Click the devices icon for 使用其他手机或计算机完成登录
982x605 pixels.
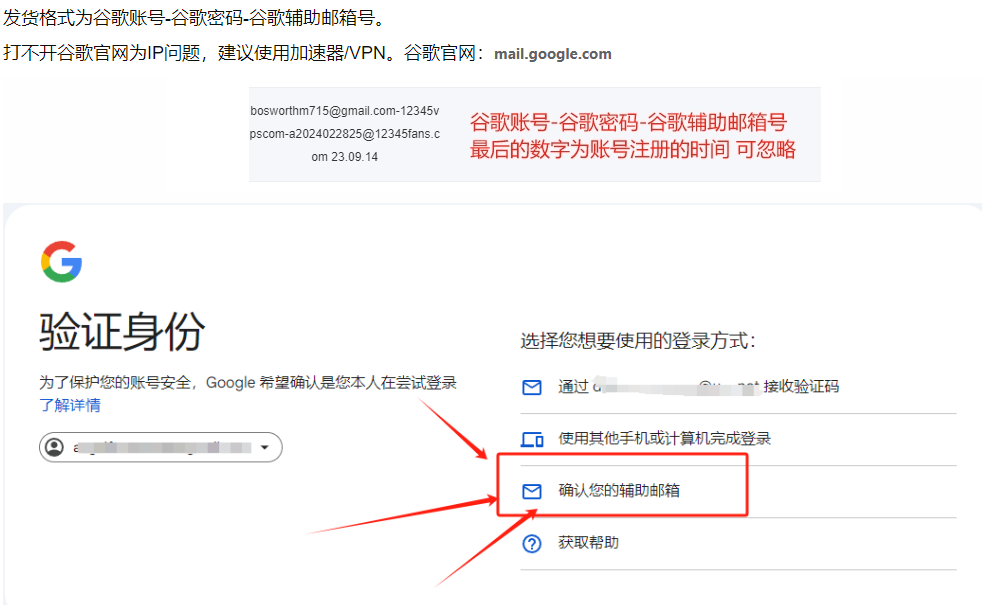tap(532, 440)
